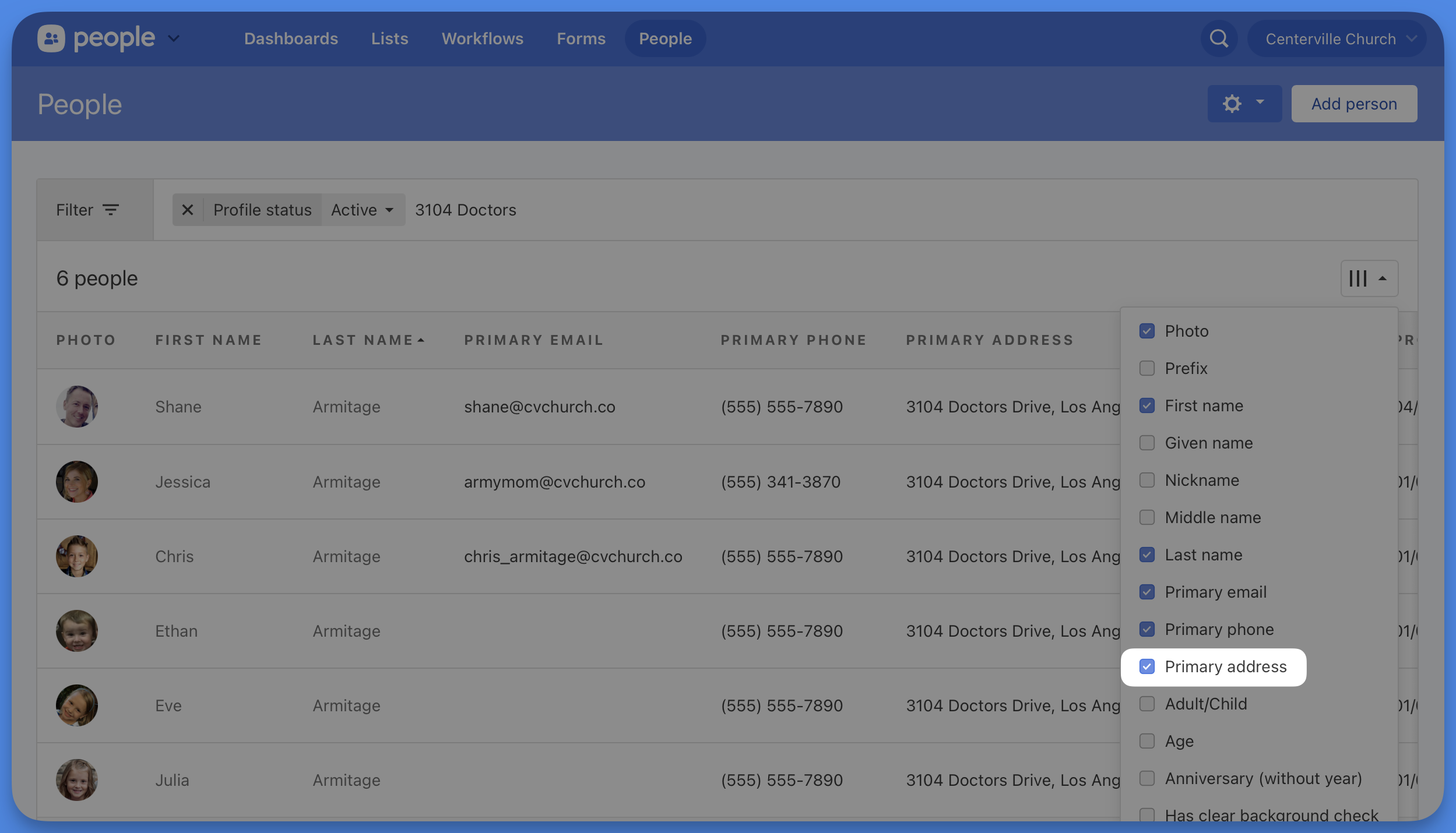Open the search magnifier icon
The width and height of the screenshot is (1456, 833).
[x=1219, y=38]
